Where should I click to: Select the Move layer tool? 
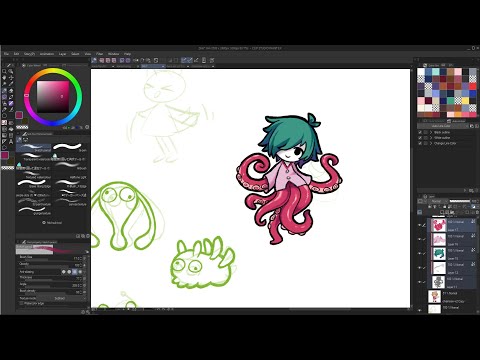11,78
